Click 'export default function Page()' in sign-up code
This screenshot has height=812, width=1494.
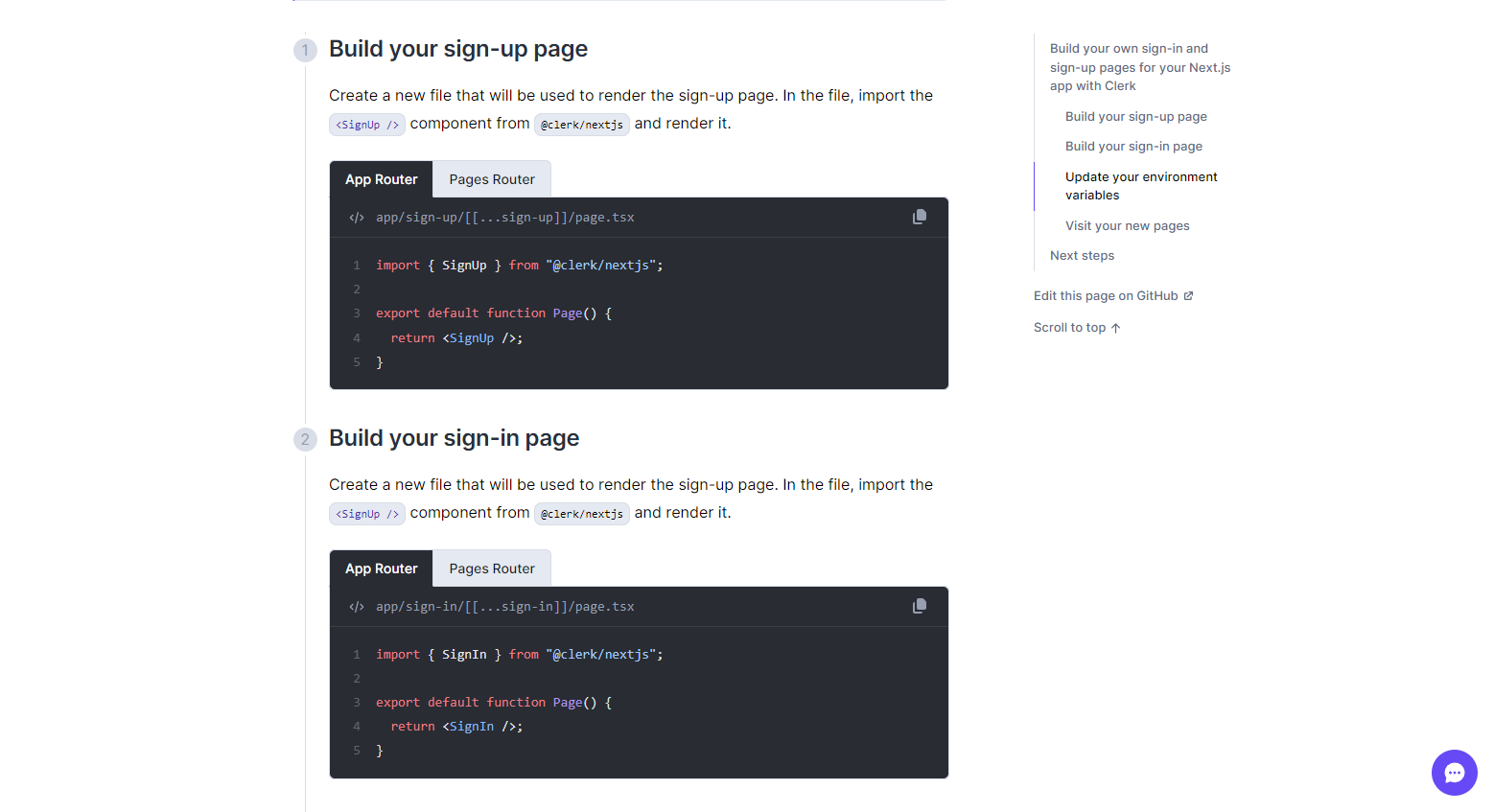click(494, 313)
